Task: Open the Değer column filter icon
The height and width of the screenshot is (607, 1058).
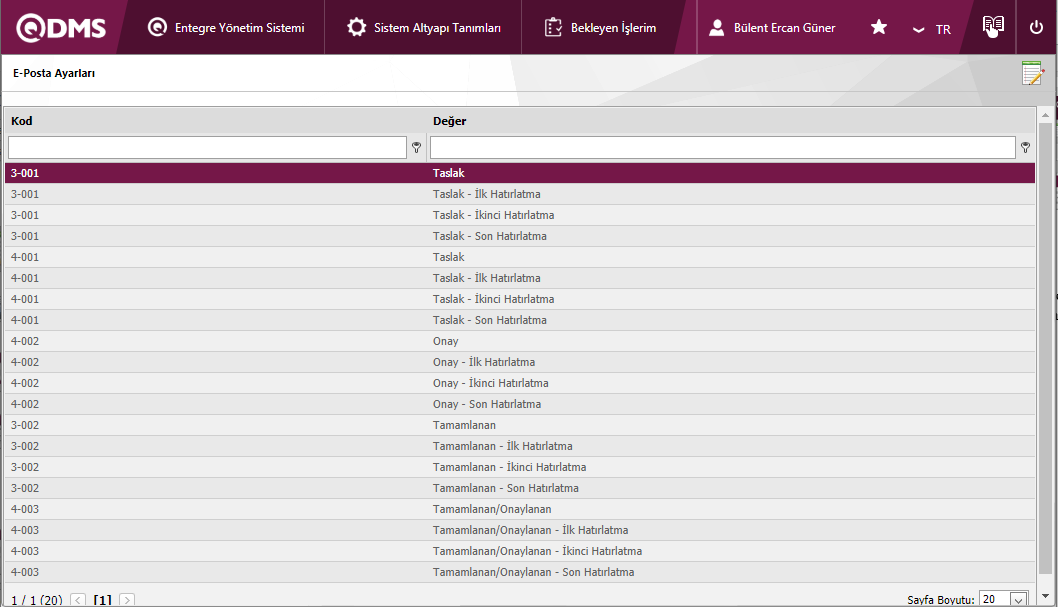Action: 1025,147
